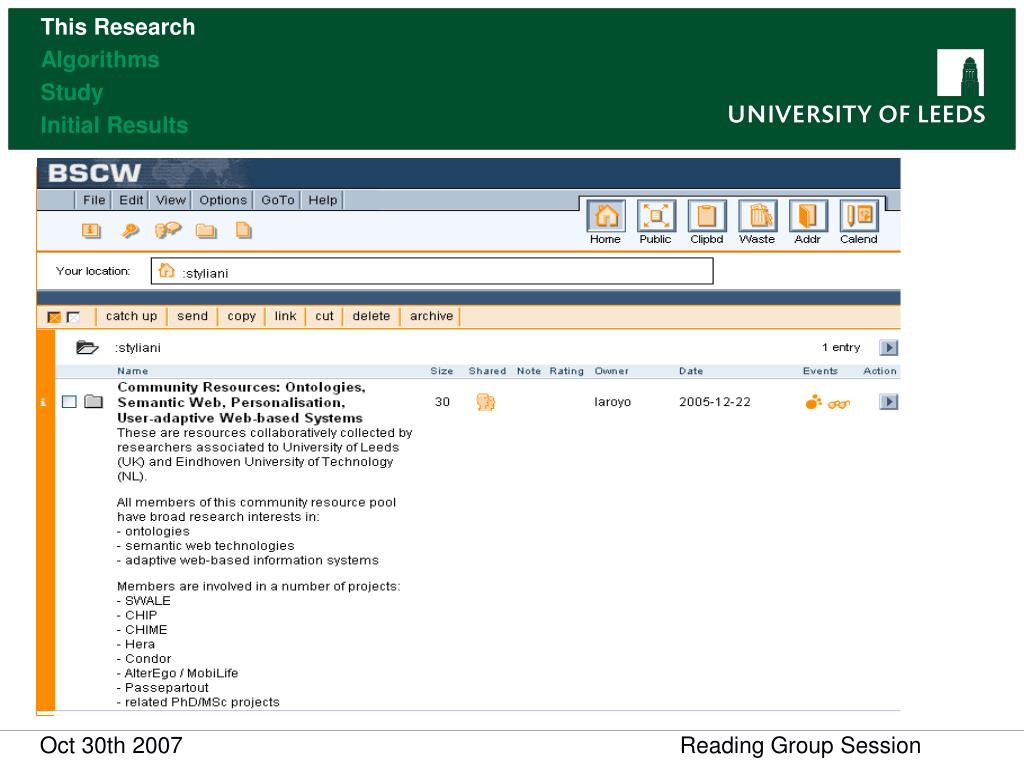Click the Study slide heading

point(72,92)
